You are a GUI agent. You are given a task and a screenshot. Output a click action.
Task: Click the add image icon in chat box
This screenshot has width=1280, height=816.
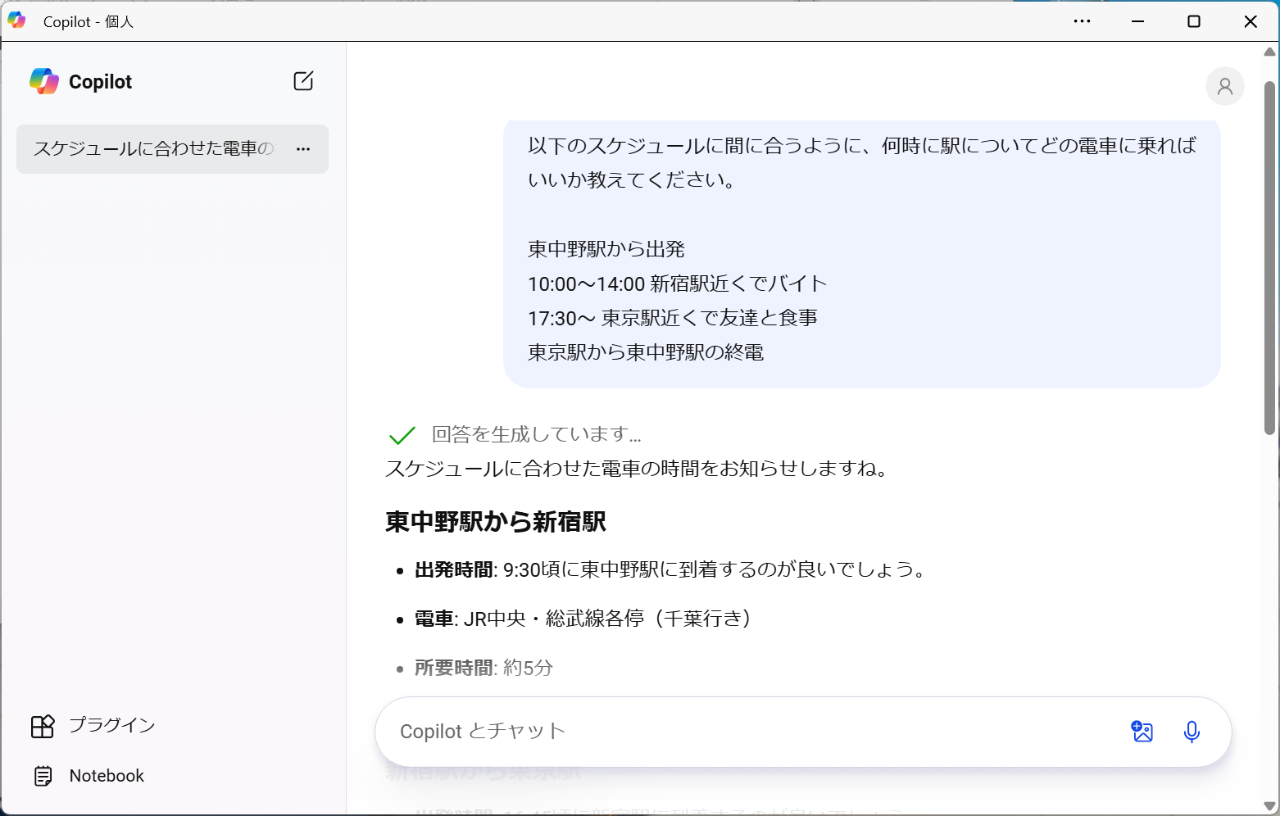point(1142,731)
